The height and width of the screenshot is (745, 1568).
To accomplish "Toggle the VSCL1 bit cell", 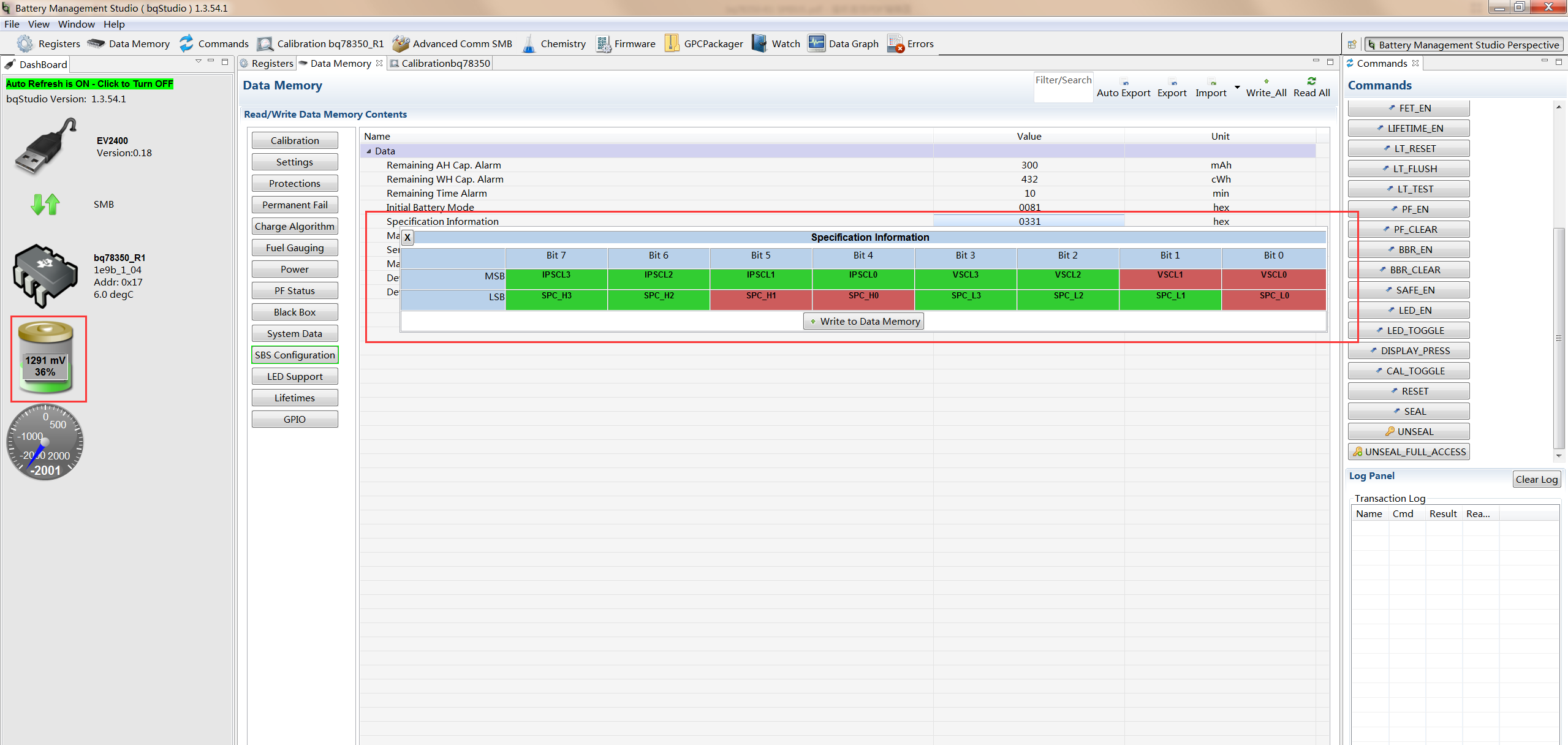I will (1170, 279).
